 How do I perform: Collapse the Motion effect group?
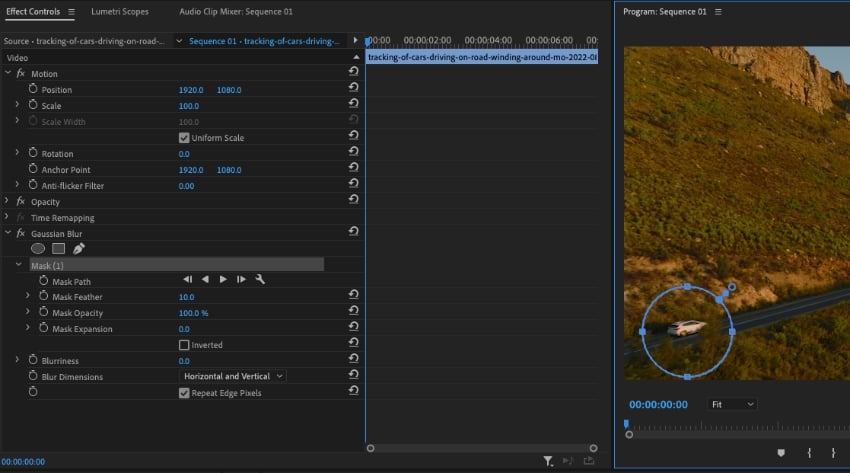pos(8,73)
